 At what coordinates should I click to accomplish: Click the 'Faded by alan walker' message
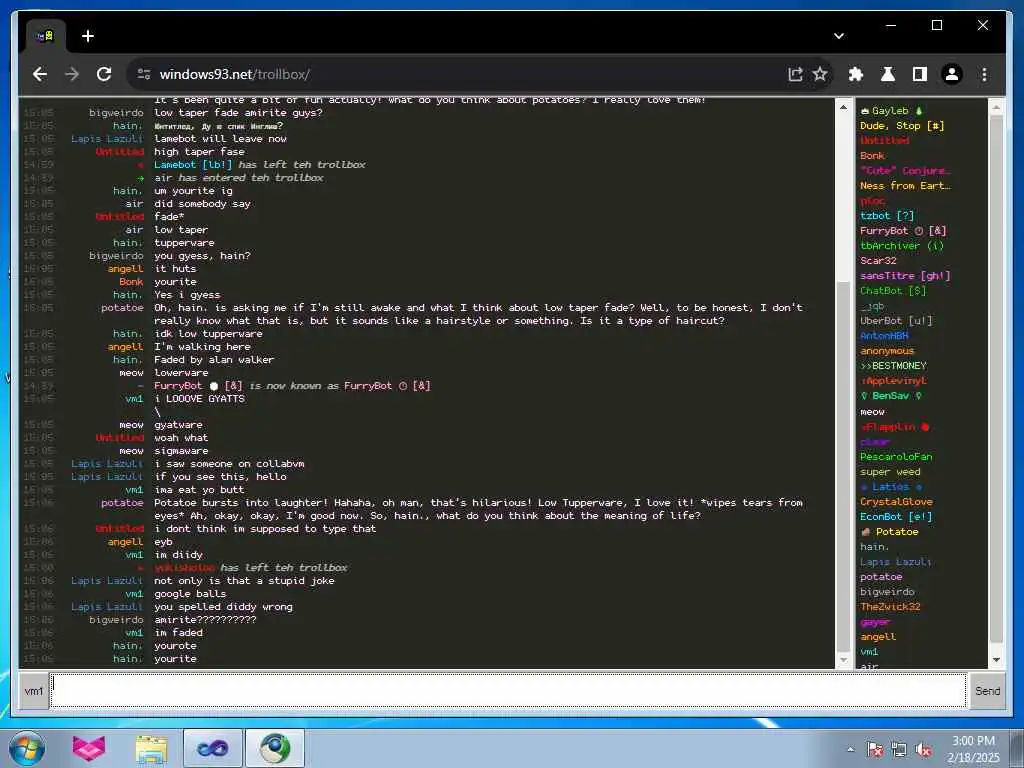point(214,360)
